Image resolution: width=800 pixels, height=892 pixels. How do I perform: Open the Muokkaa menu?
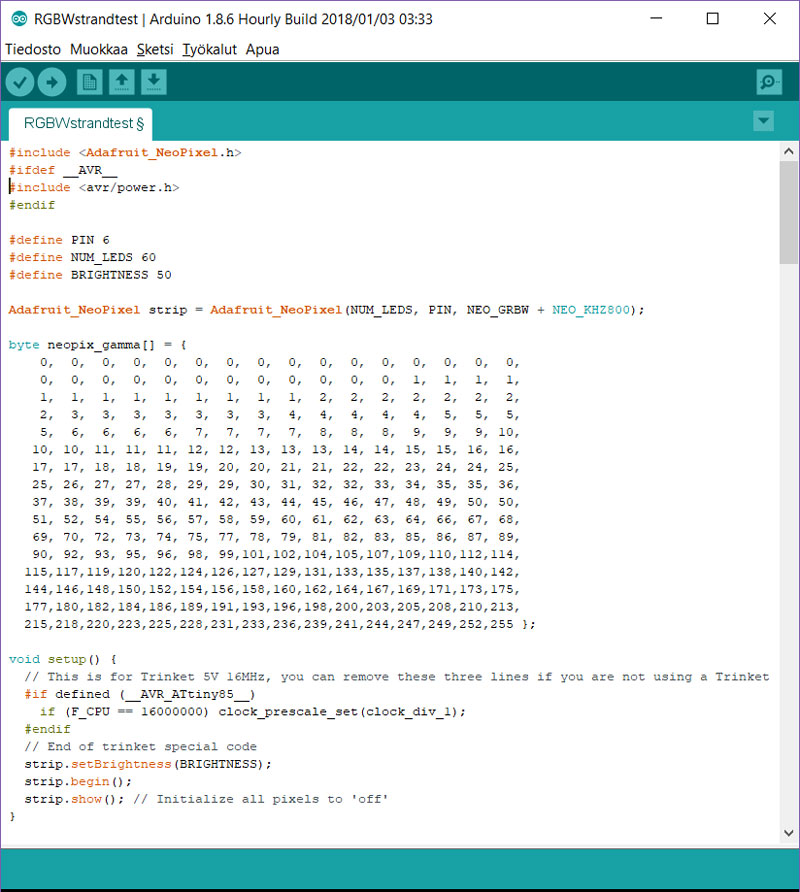click(x=98, y=49)
